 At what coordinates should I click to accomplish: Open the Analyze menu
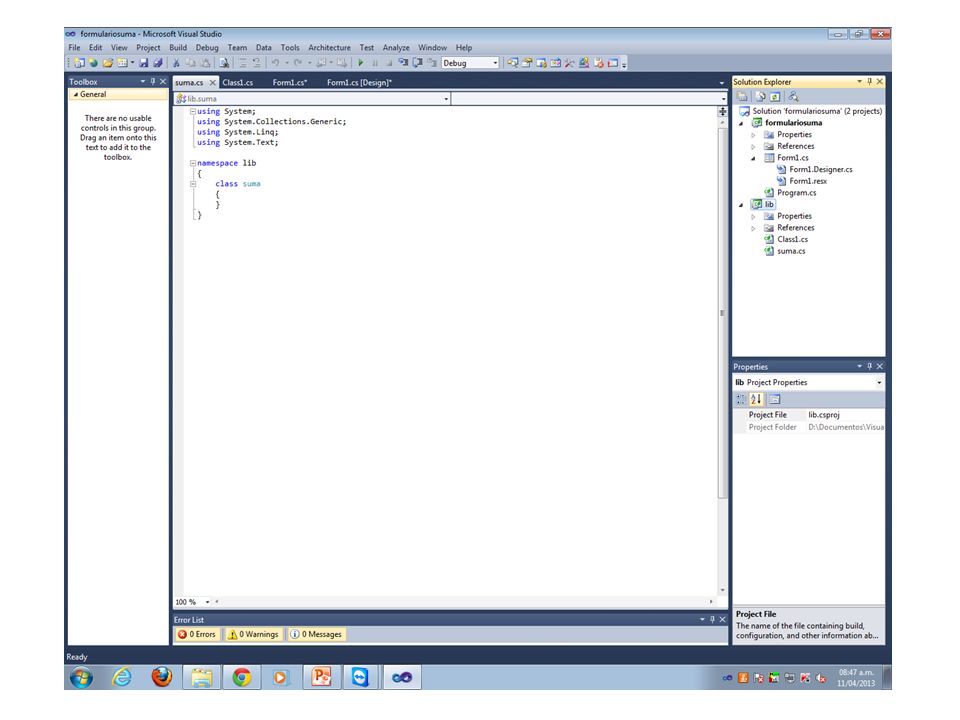[396, 48]
